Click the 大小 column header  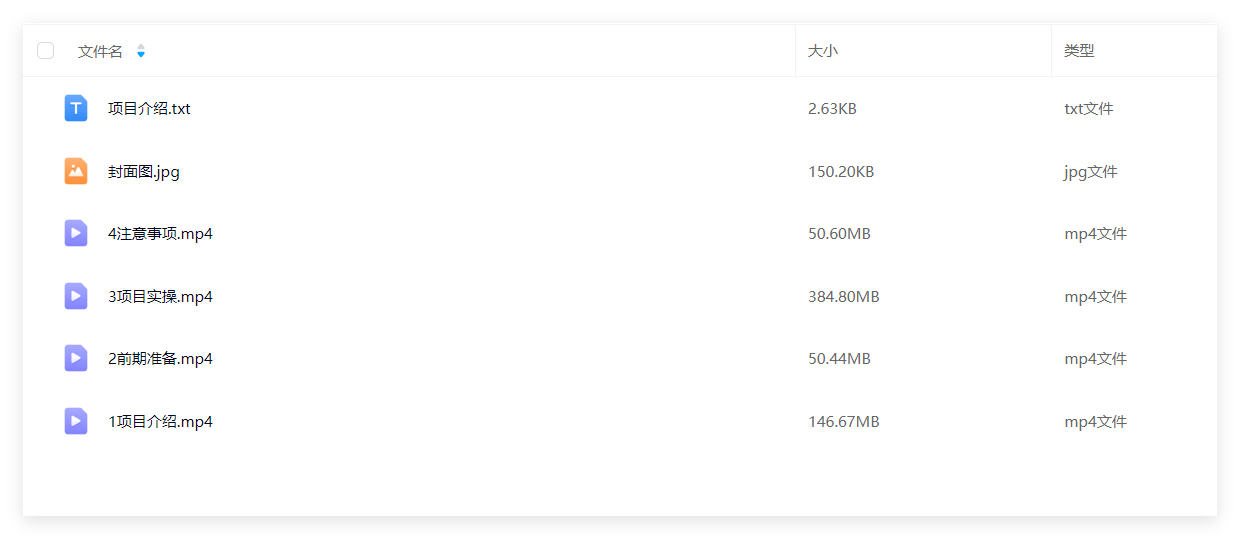[x=823, y=51]
